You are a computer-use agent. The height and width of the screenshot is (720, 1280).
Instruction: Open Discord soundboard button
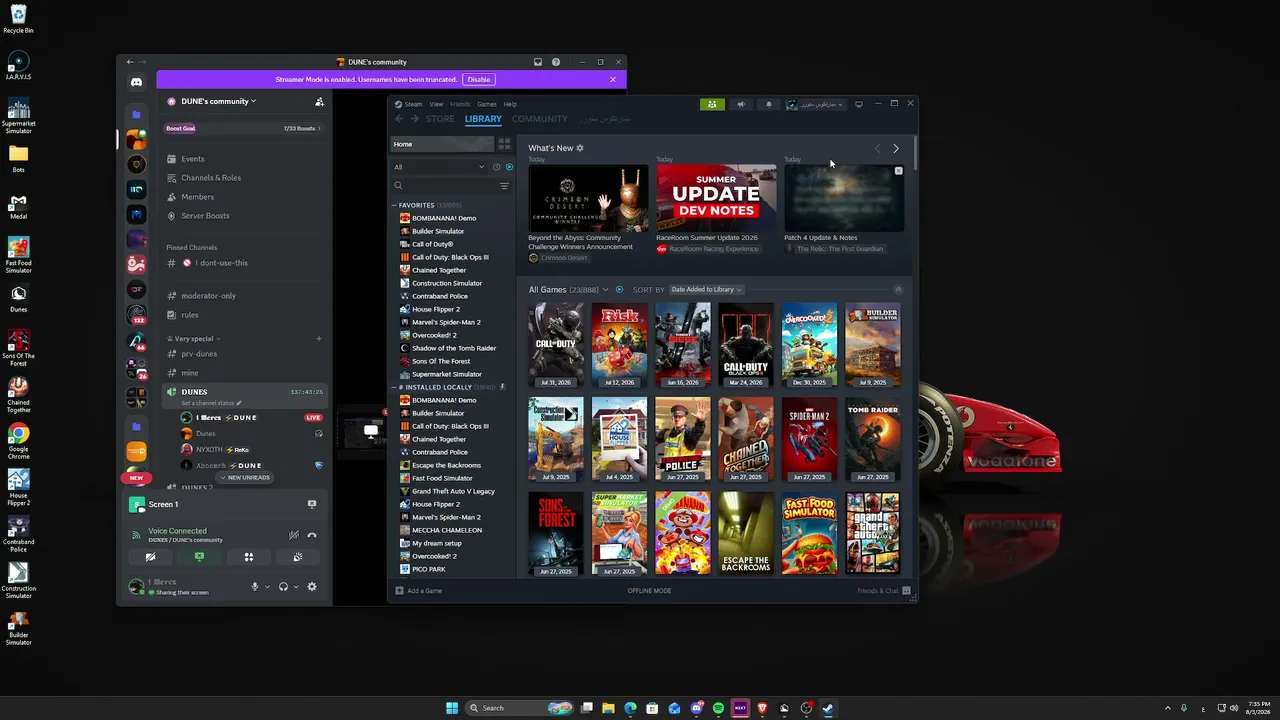[297, 557]
